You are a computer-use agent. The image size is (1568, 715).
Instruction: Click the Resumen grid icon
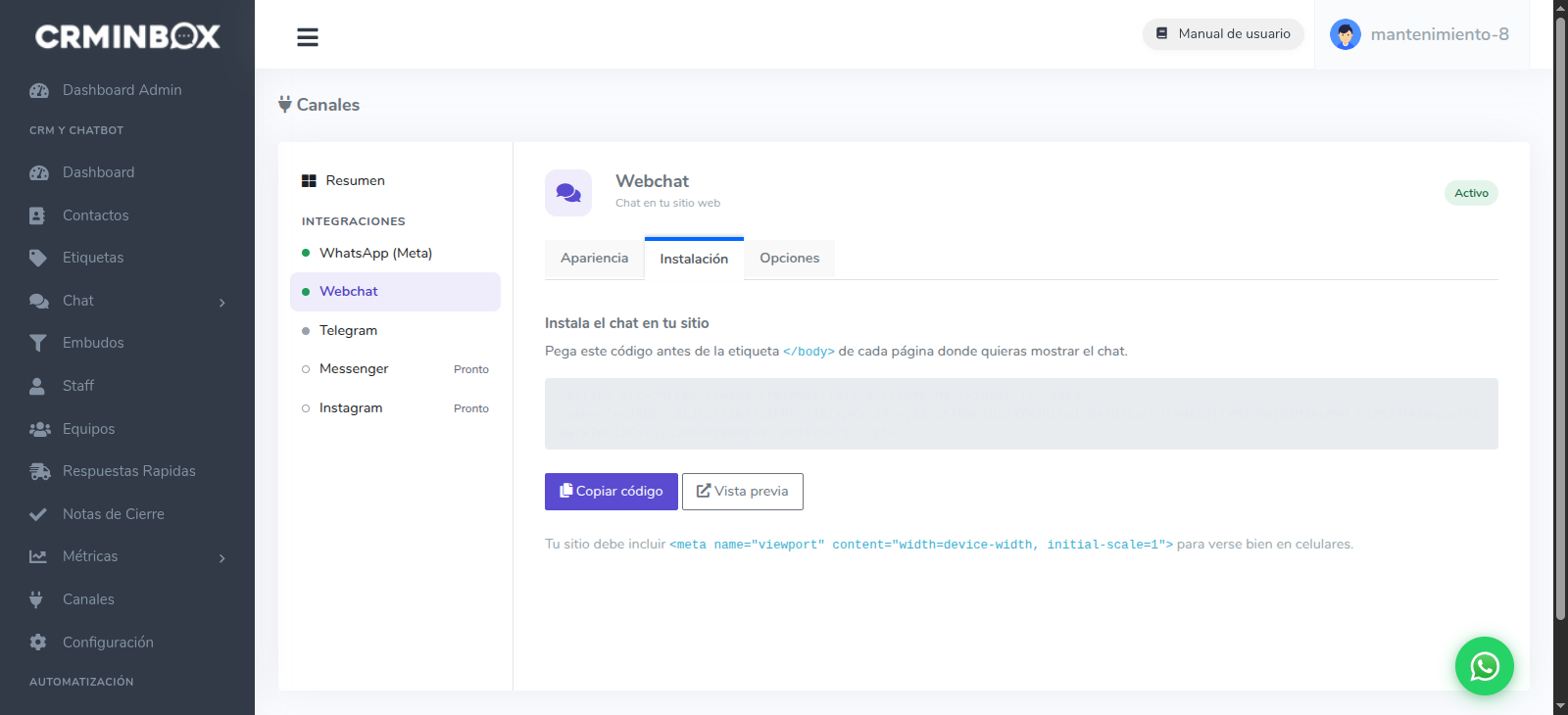(x=309, y=181)
